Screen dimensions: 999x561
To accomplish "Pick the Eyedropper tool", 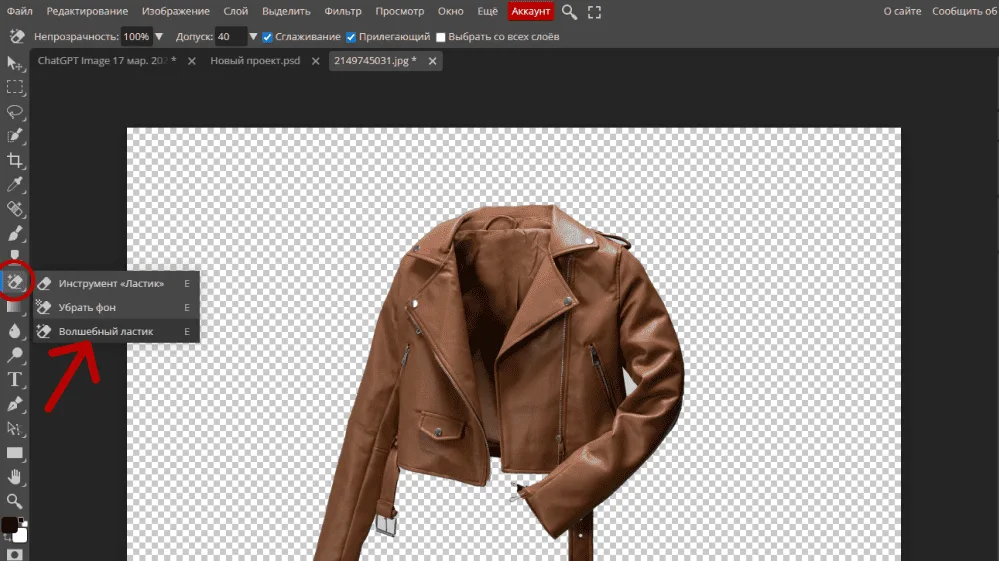I will [x=15, y=185].
